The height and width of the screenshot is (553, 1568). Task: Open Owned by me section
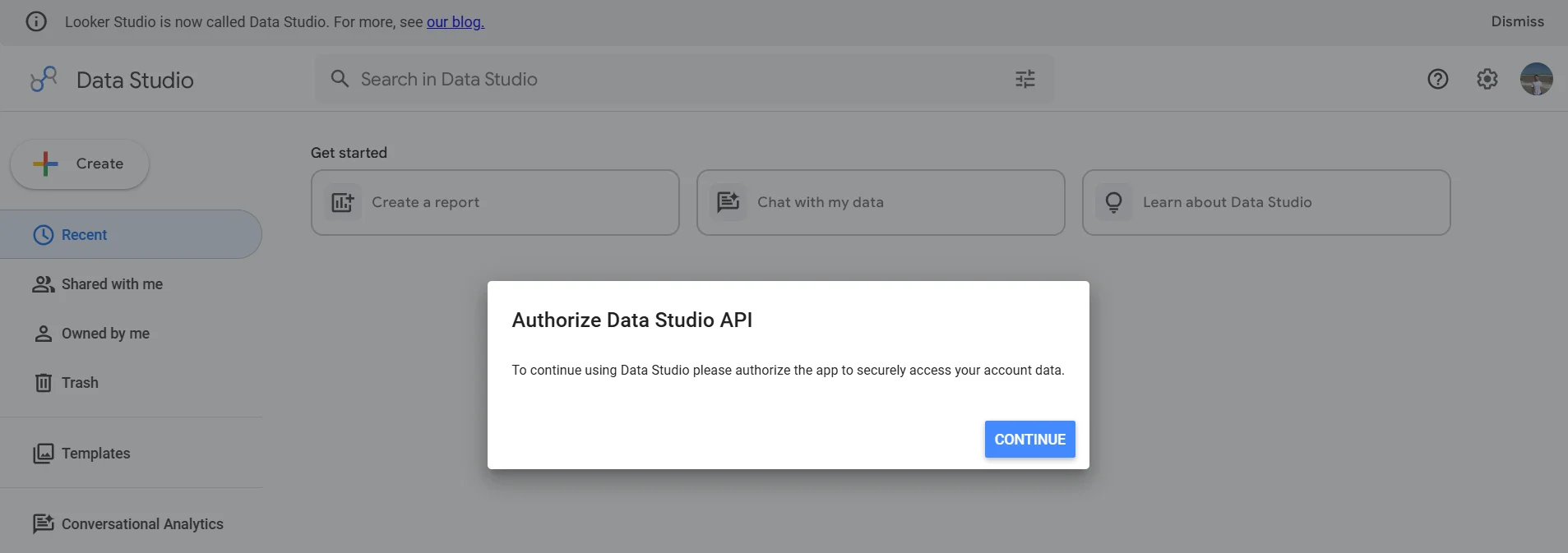[x=131, y=334]
